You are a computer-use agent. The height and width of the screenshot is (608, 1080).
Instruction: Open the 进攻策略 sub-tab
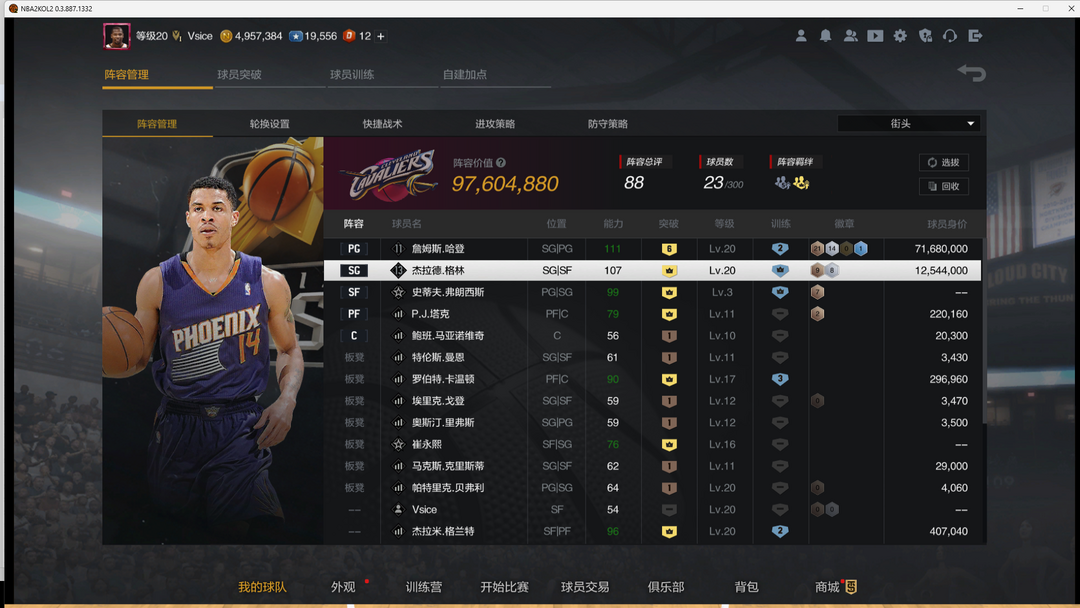pos(495,124)
